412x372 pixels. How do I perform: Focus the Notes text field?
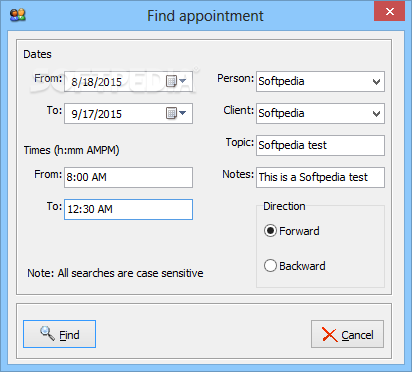(x=320, y=177)
